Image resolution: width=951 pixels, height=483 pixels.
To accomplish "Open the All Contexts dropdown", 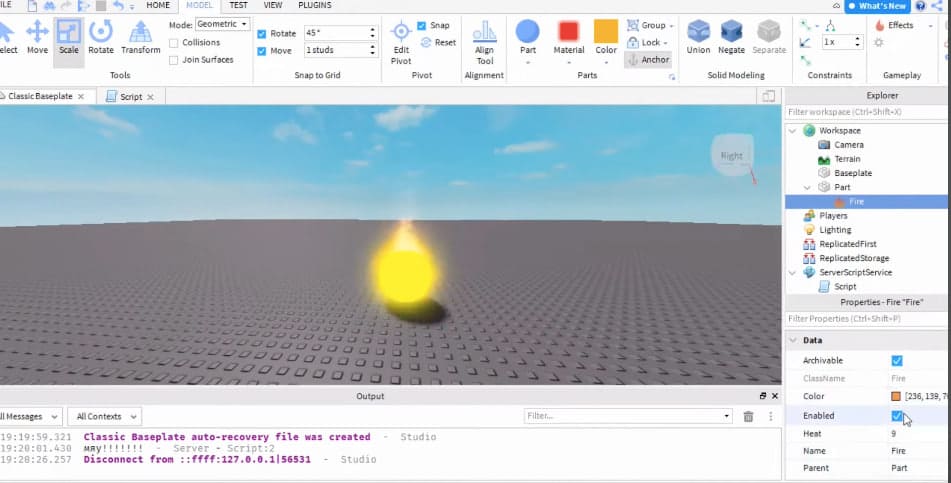I will tap(104, 416).
